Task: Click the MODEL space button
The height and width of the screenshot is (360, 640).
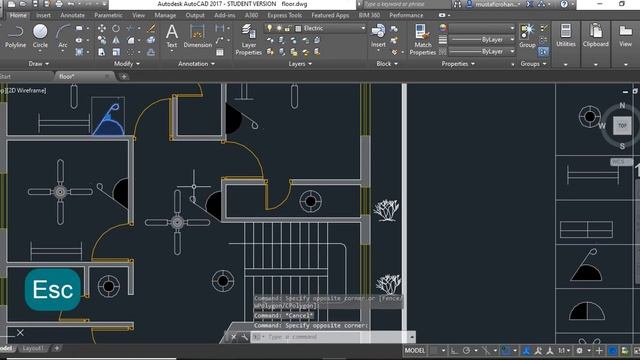Action: (x=415, y=351)
